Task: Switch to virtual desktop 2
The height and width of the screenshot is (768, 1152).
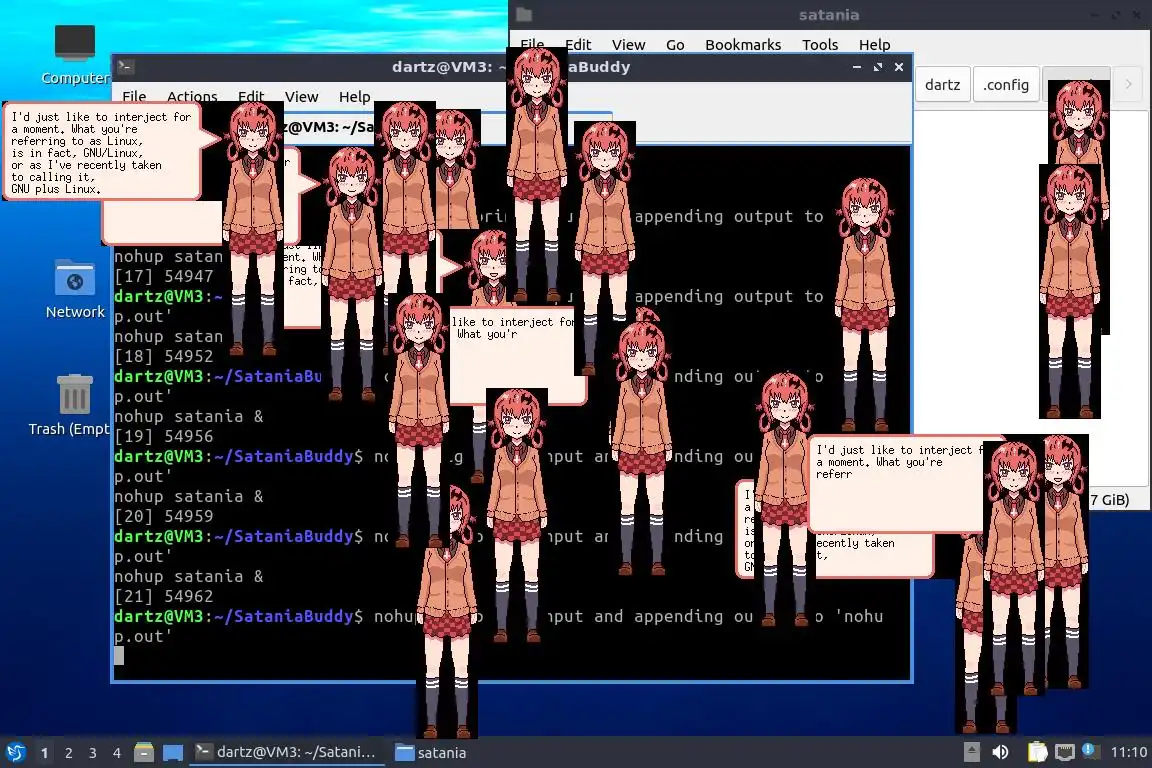Action: coord(68,753)
